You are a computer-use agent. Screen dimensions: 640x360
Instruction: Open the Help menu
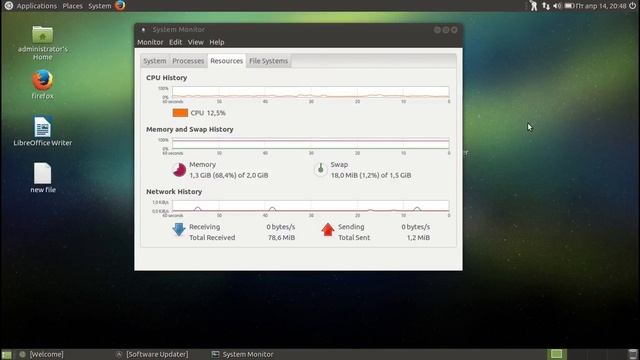point(217,42)
